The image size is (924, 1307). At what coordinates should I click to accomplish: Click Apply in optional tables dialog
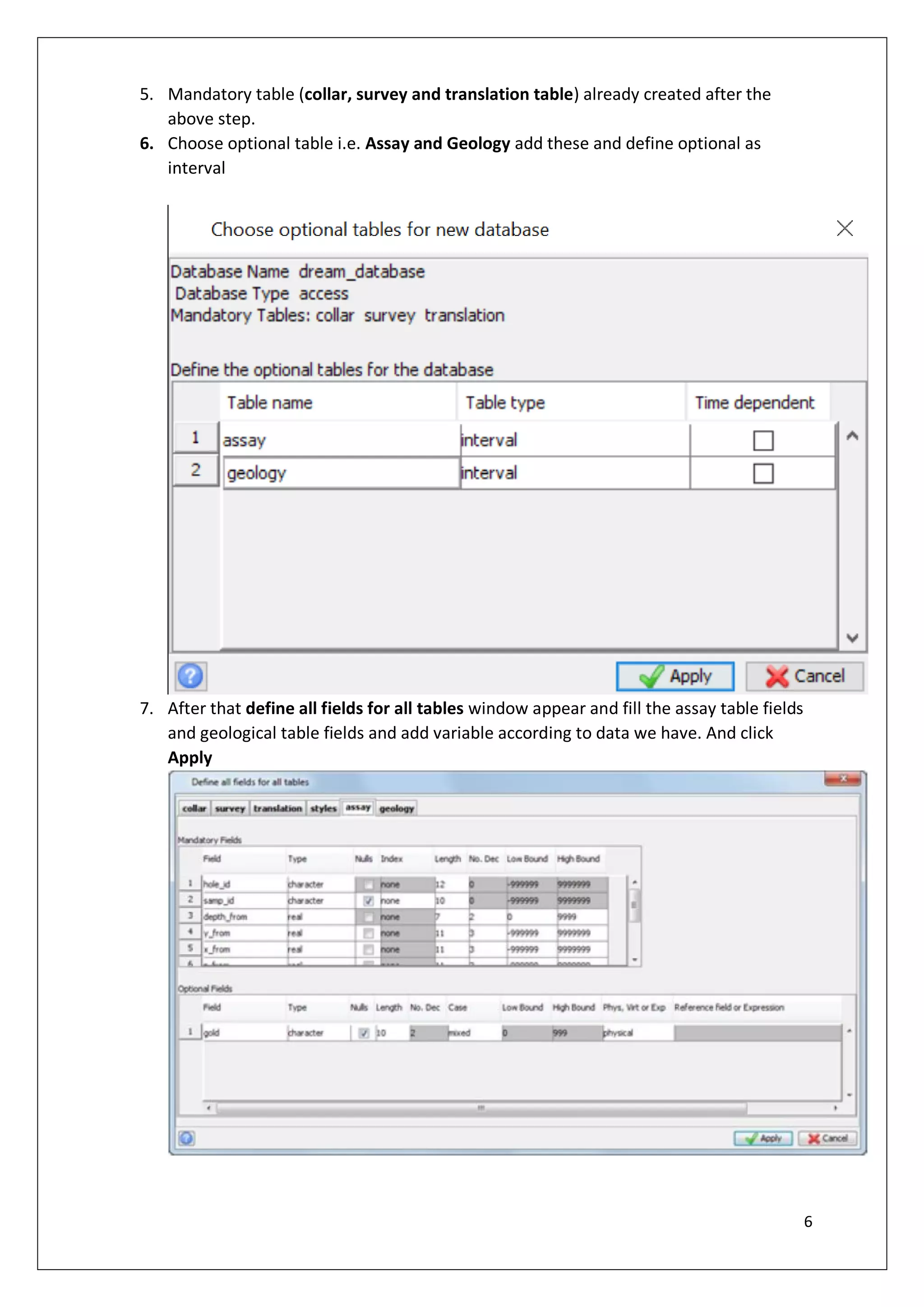click(x=675, y=676)
